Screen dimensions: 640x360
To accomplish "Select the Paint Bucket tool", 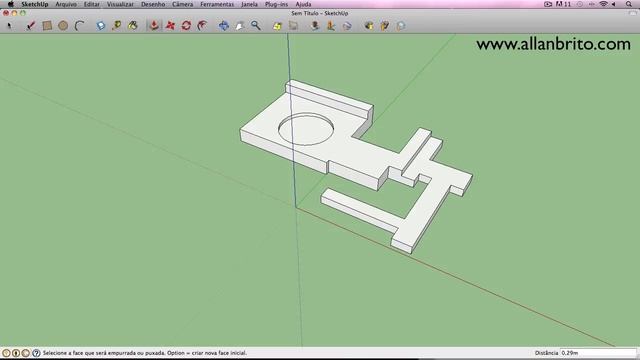I will 133,26.
